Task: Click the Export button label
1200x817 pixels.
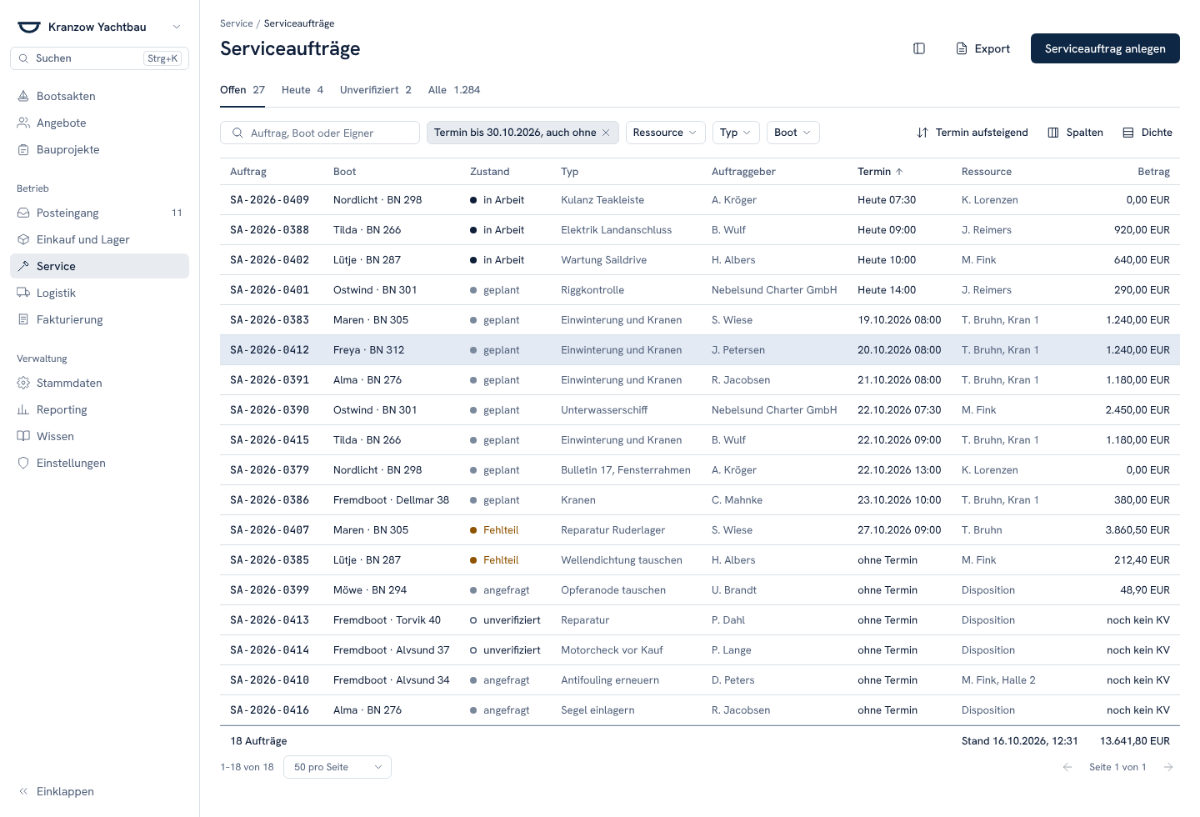Action: [992, 49]
